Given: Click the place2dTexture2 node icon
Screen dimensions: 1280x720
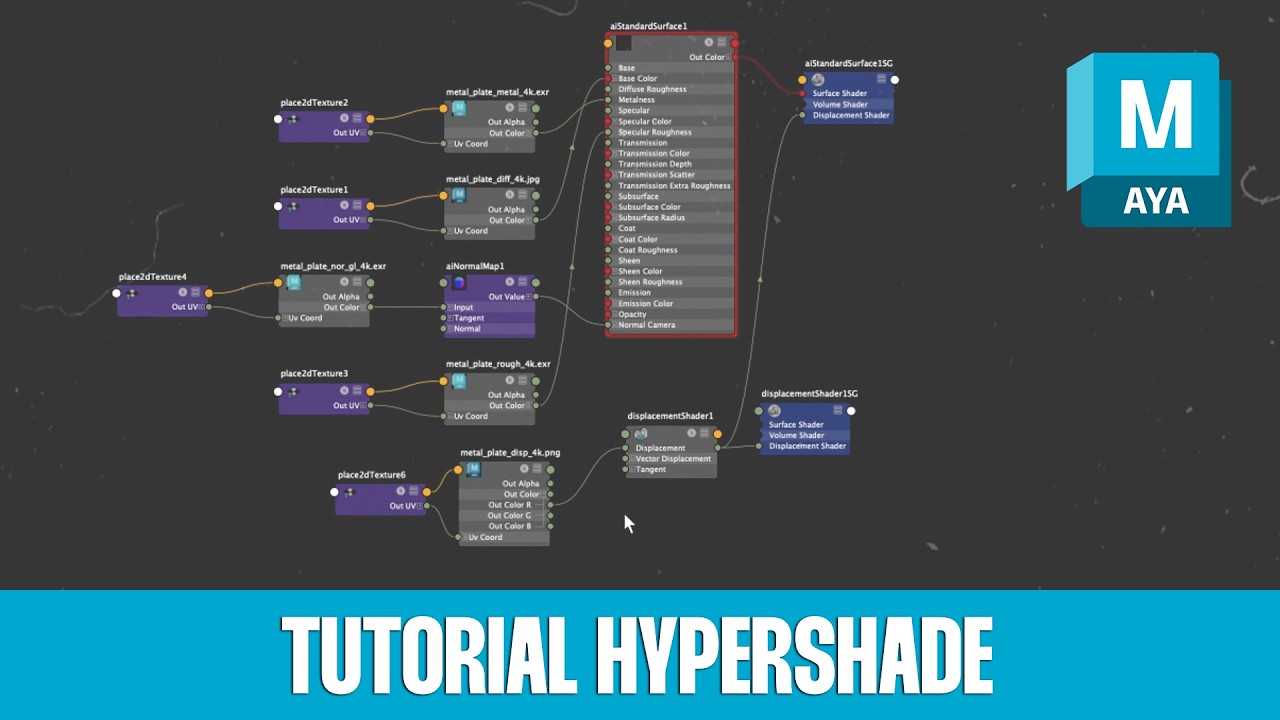Looking at the screenshot, I should point(293,119).
